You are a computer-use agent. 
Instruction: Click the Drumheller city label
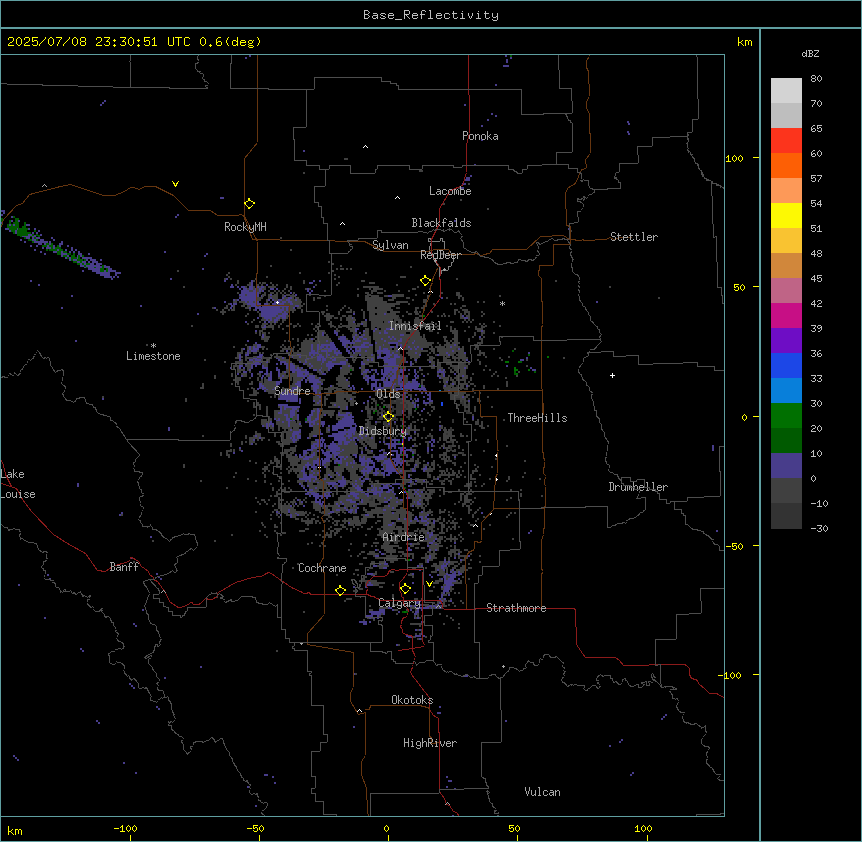pos(638,487)
